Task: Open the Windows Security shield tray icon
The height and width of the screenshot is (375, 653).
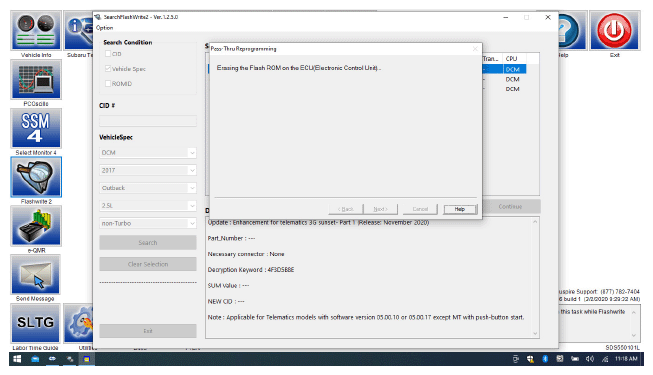Action: (x=530, y=359)
